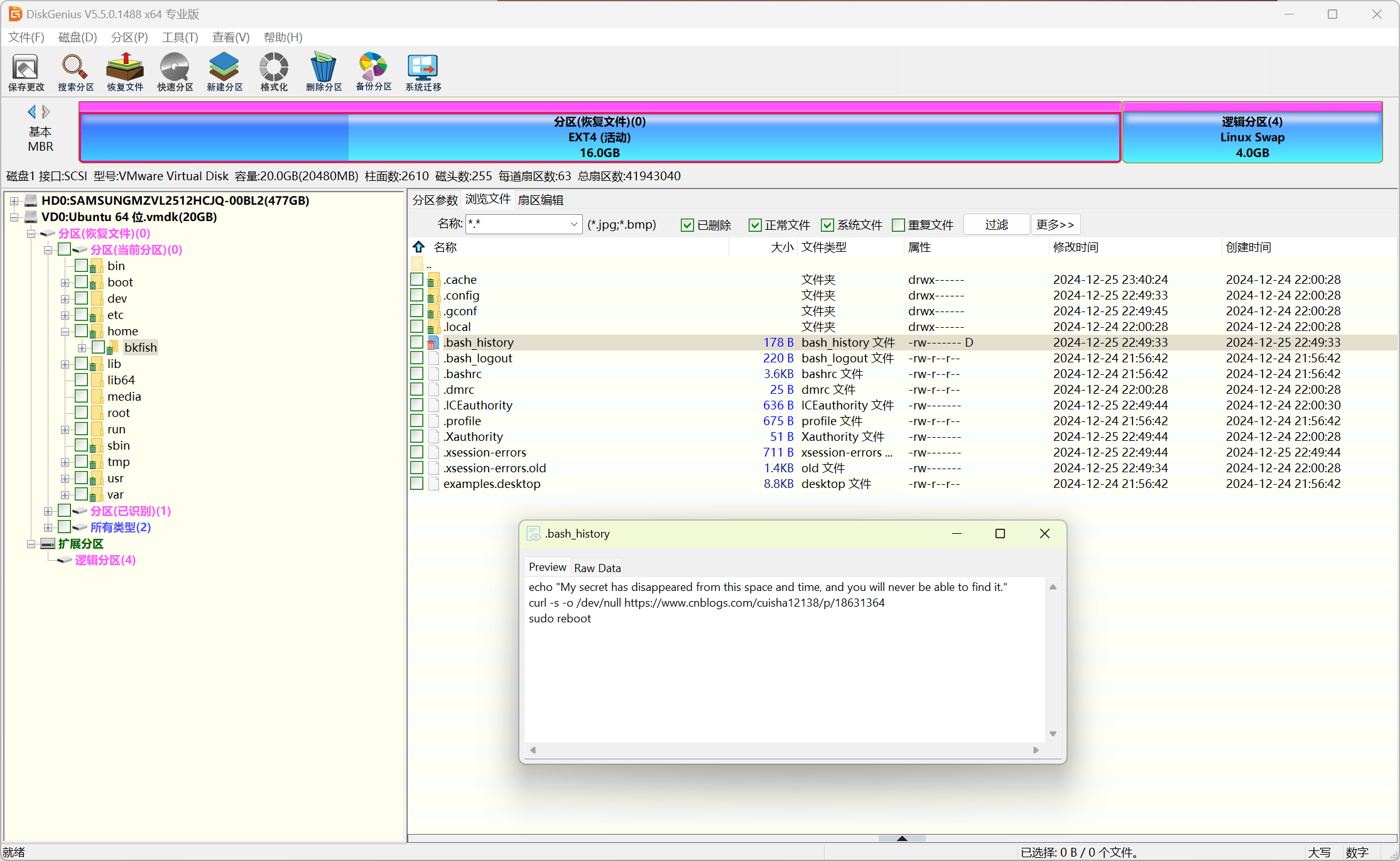Collapse the VD0 Ubuntu vmdk node
The image size is (1400, 861).
[x=14, y=217]
